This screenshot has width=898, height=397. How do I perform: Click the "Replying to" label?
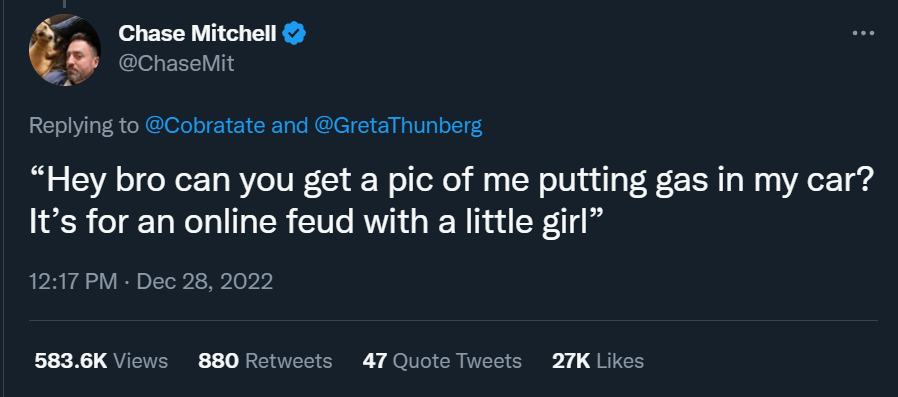[x=84, y=125]
